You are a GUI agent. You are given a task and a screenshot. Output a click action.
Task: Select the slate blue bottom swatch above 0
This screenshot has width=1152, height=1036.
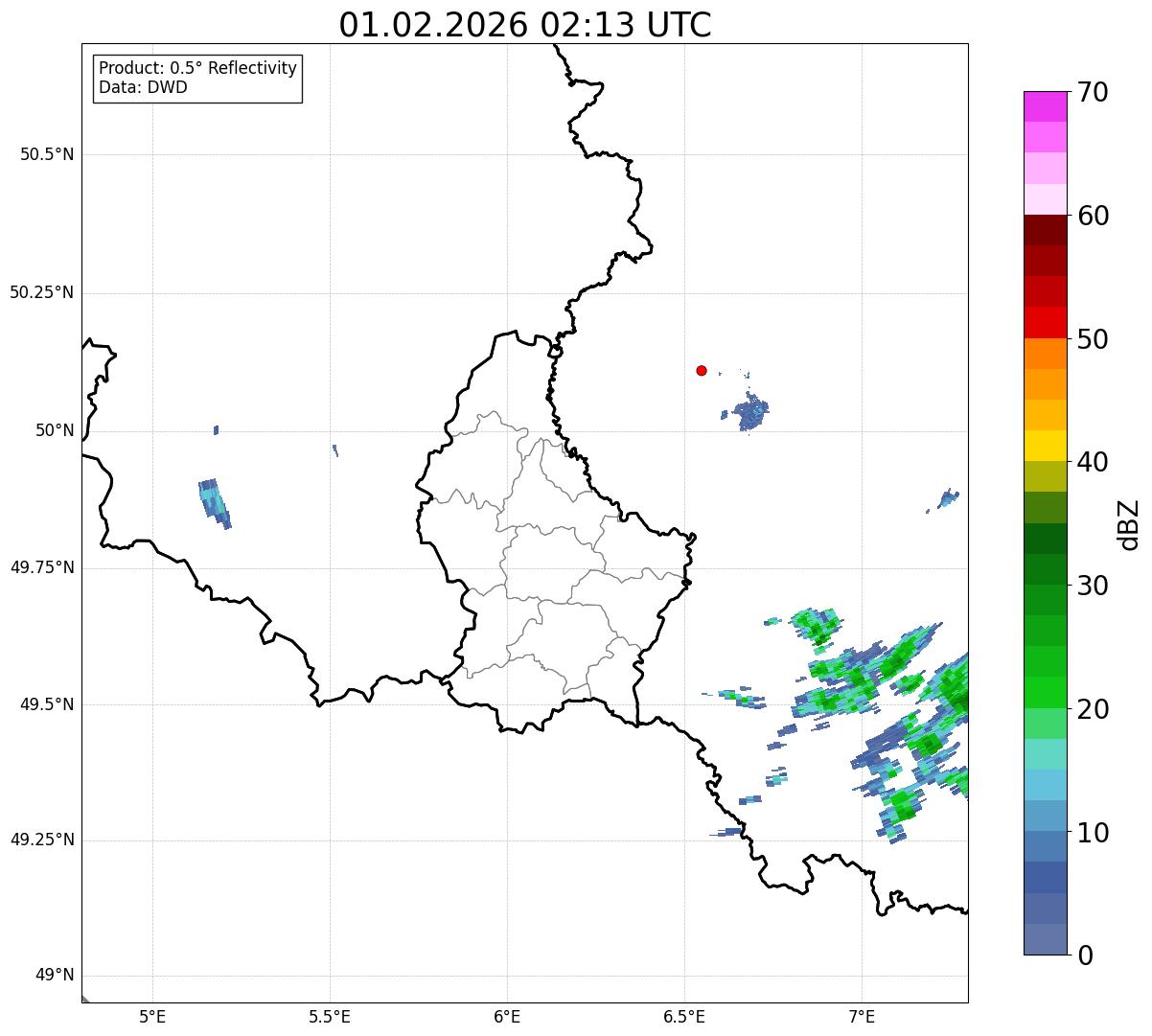click(x=1046, y=939)
